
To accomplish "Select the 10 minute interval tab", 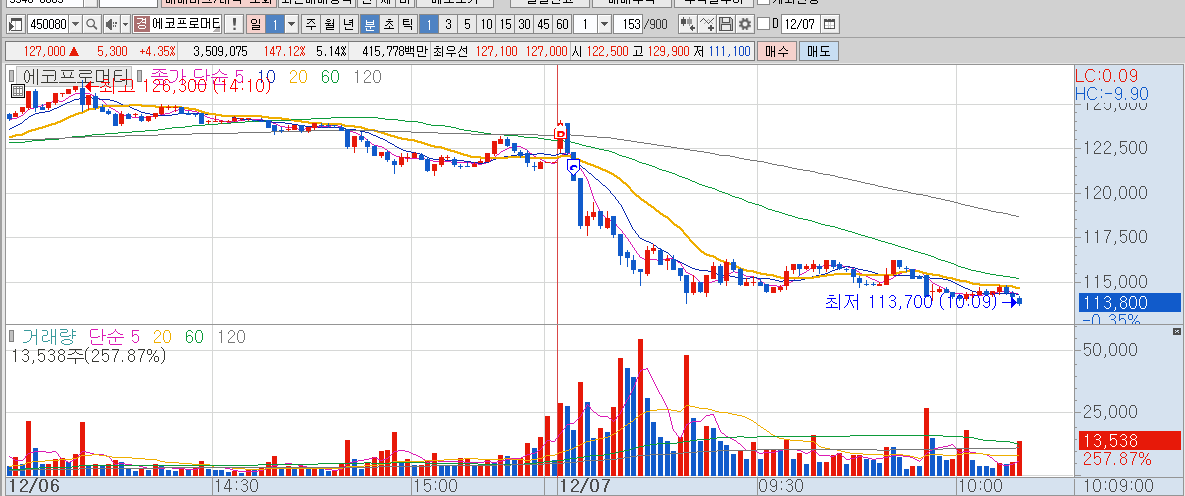I will click(x=487, y=24).
